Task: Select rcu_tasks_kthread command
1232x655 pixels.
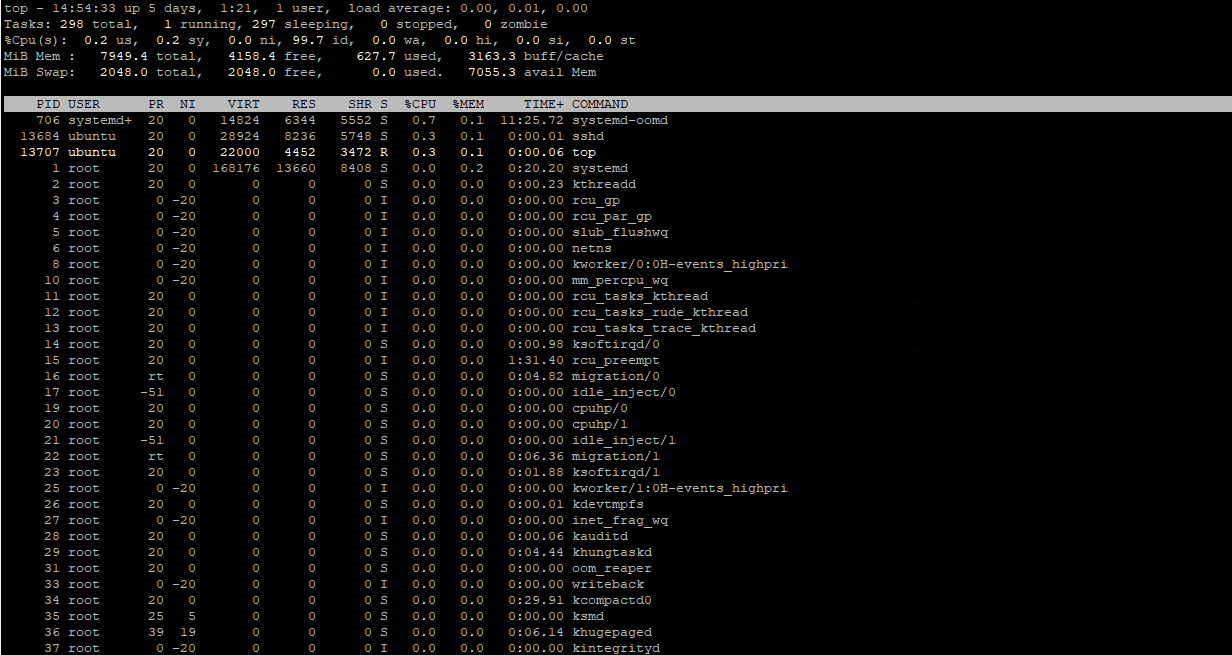Action: point(640,296)
